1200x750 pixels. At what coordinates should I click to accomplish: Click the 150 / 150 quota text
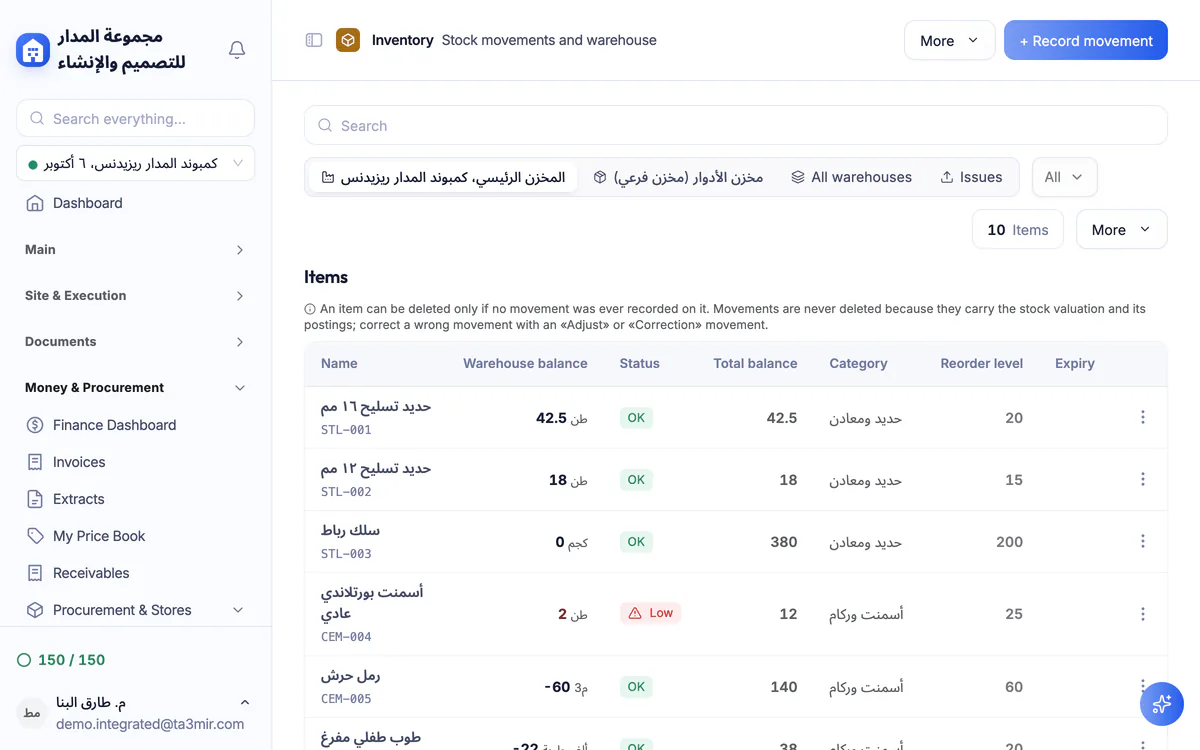pyautogui.click(x=71, y=660)
